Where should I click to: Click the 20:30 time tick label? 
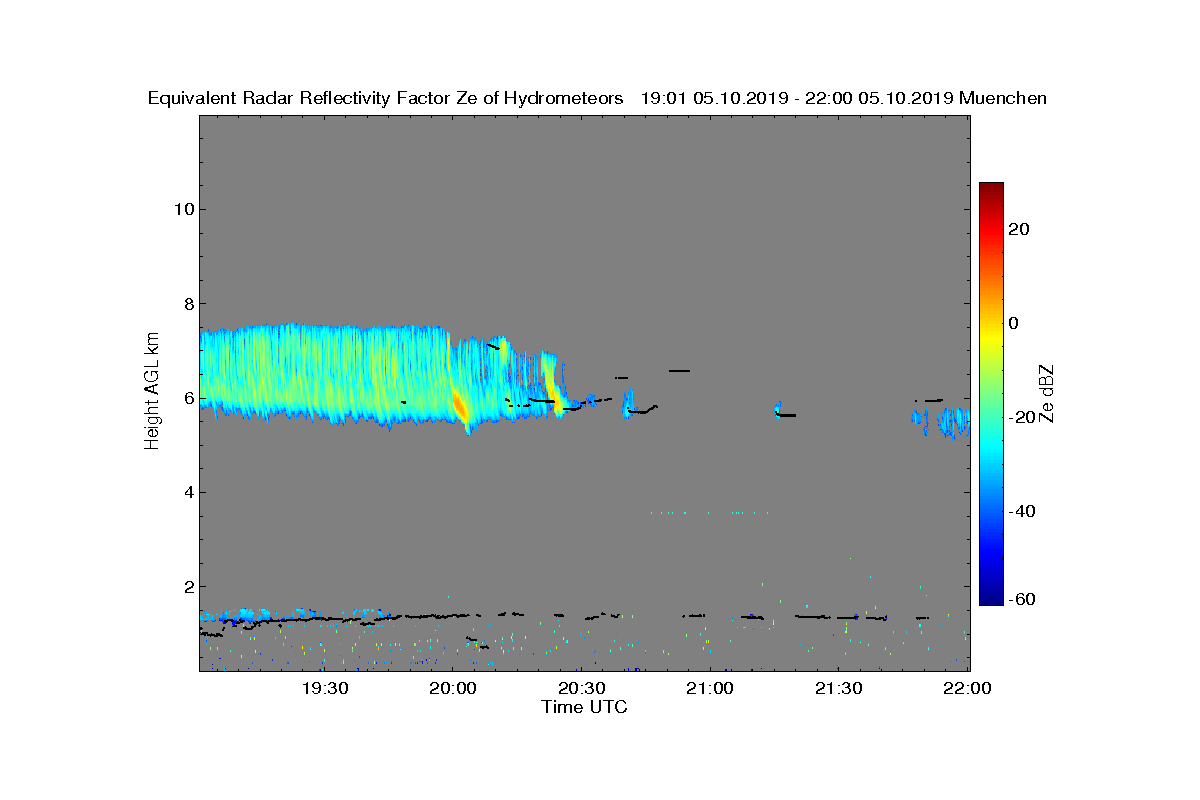coord(582,688)
